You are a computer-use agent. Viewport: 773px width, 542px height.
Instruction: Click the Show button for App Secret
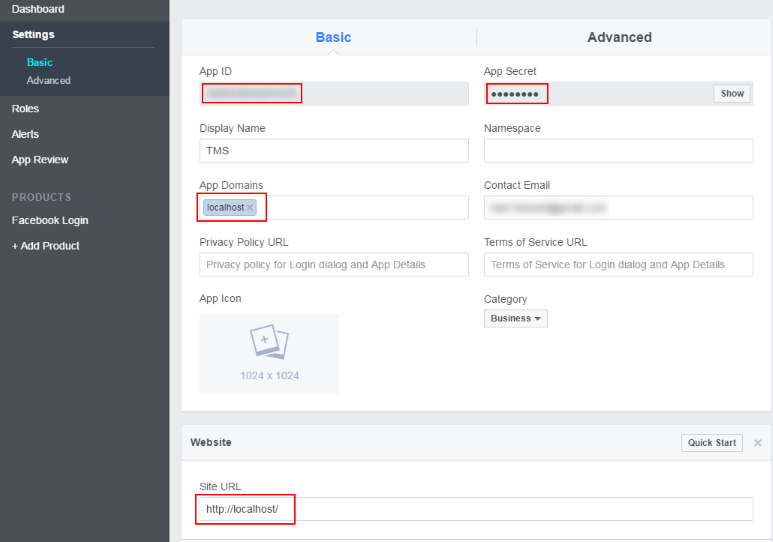732,94
